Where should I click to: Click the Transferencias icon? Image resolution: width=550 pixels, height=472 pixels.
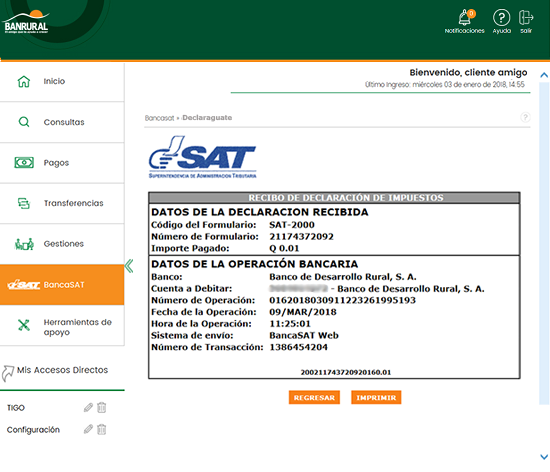[24, 203]
